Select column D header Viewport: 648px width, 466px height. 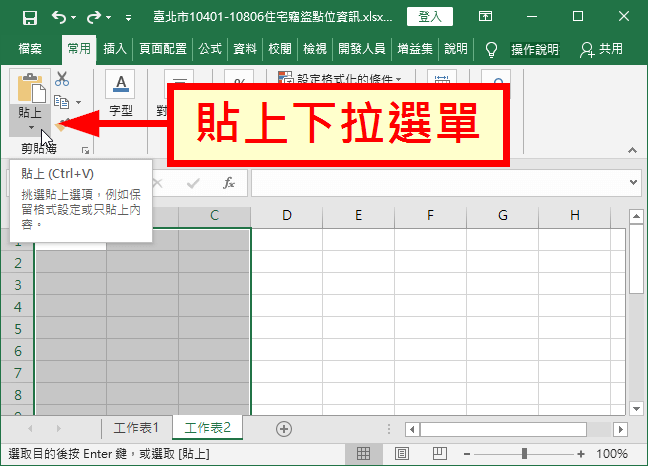286,215
